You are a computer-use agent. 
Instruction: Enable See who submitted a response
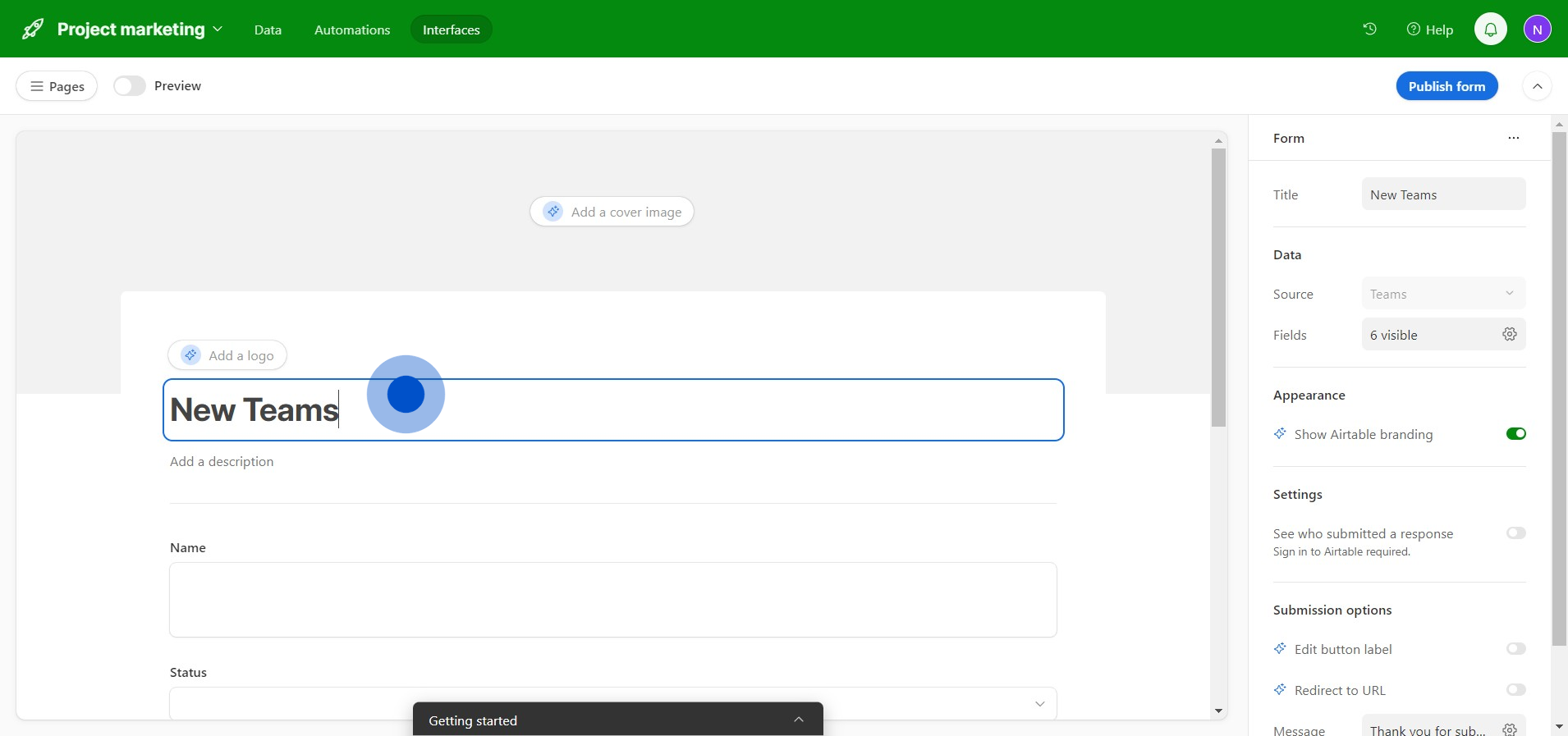point(1515,533)
